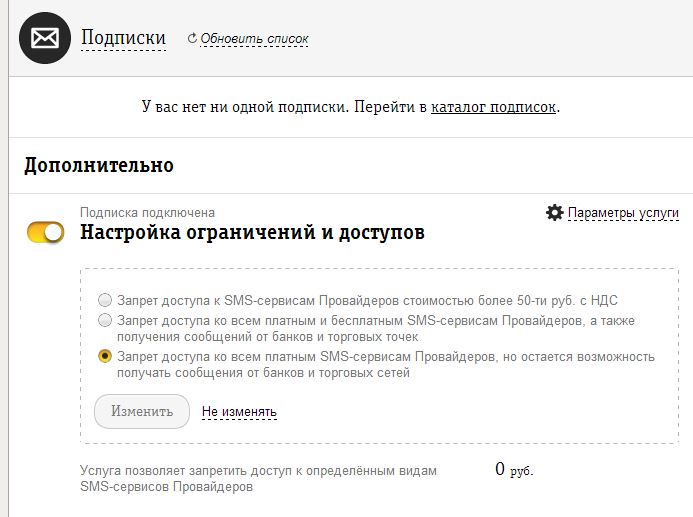The width and height of the screenshot is (693, 517).
Task: Click the service description text below the options
Action: click(x=258, y=478)
